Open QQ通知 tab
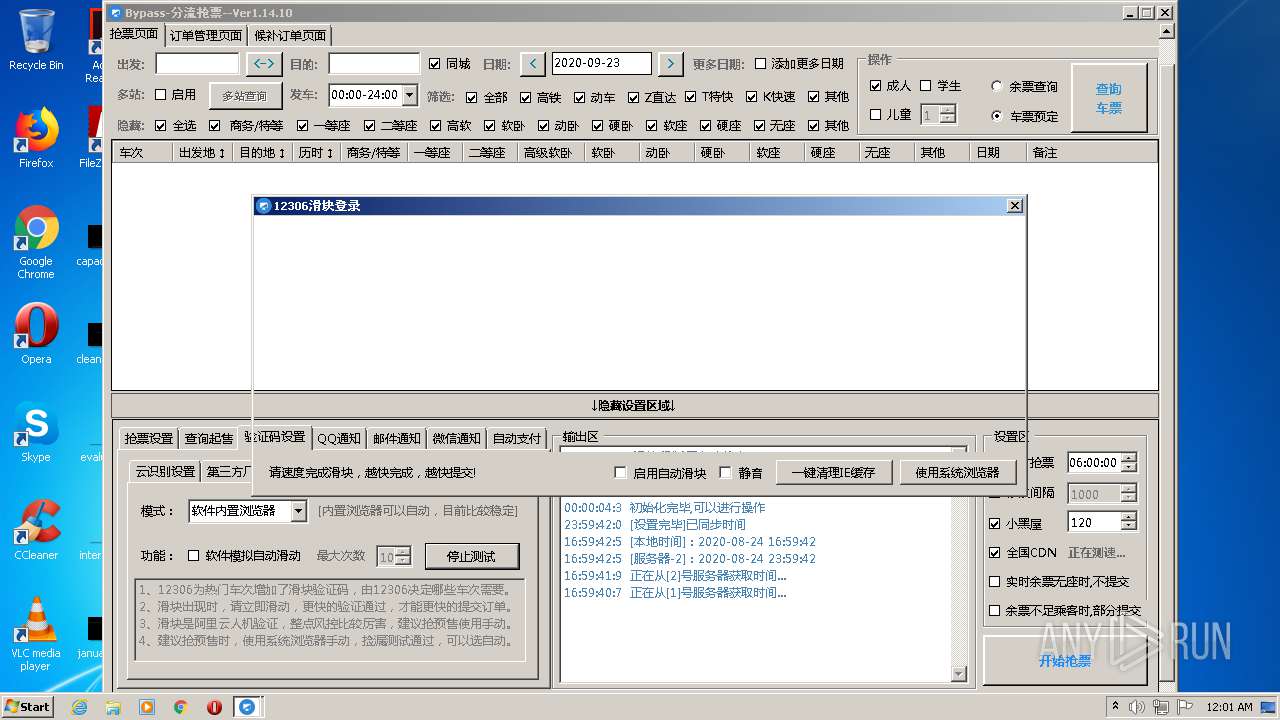 pyautogui.click(x=339, y=438)
